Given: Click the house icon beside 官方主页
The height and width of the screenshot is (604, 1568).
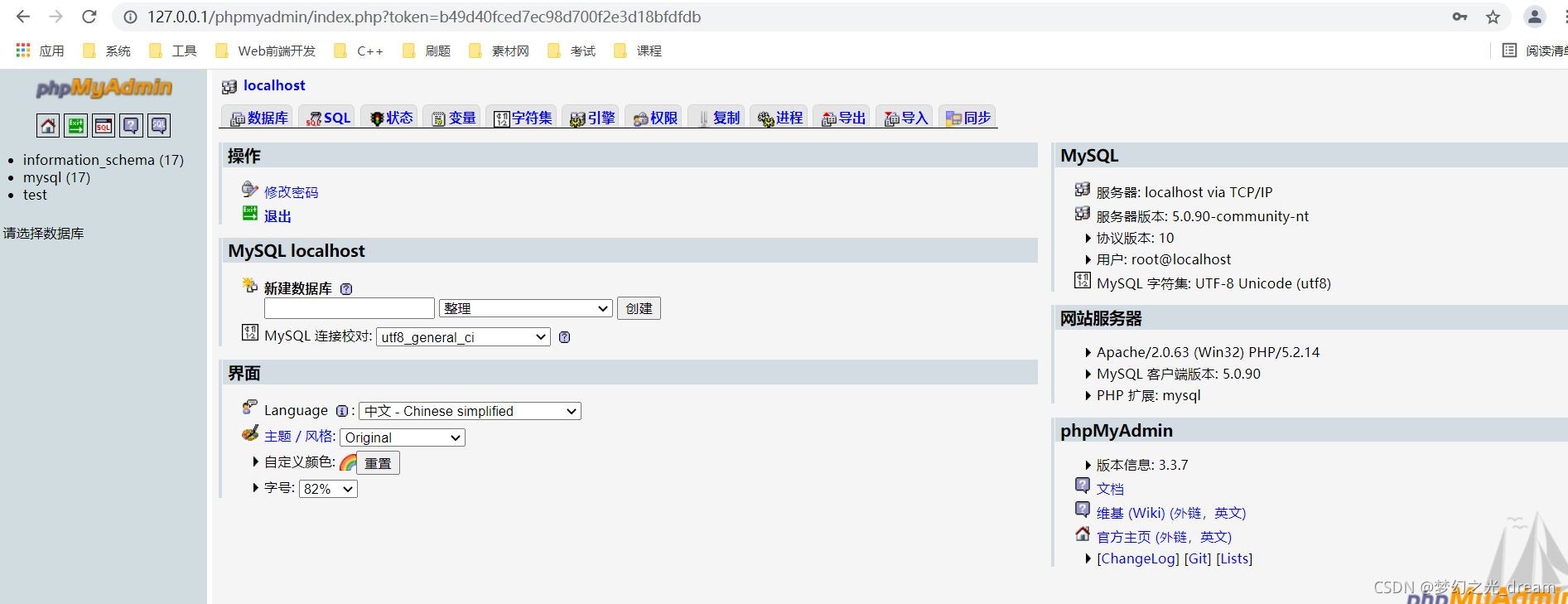Looking at the screenshot, I should click(1083, 534).
